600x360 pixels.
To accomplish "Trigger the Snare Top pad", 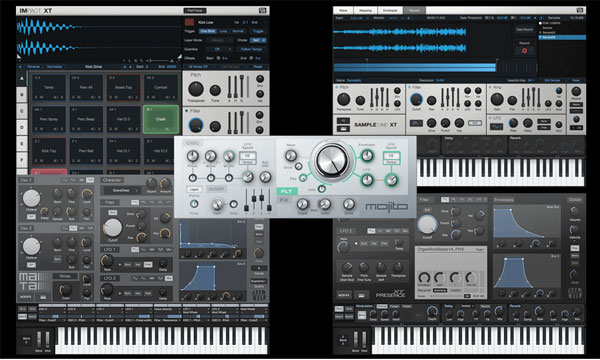I will [x=124, y=88].
